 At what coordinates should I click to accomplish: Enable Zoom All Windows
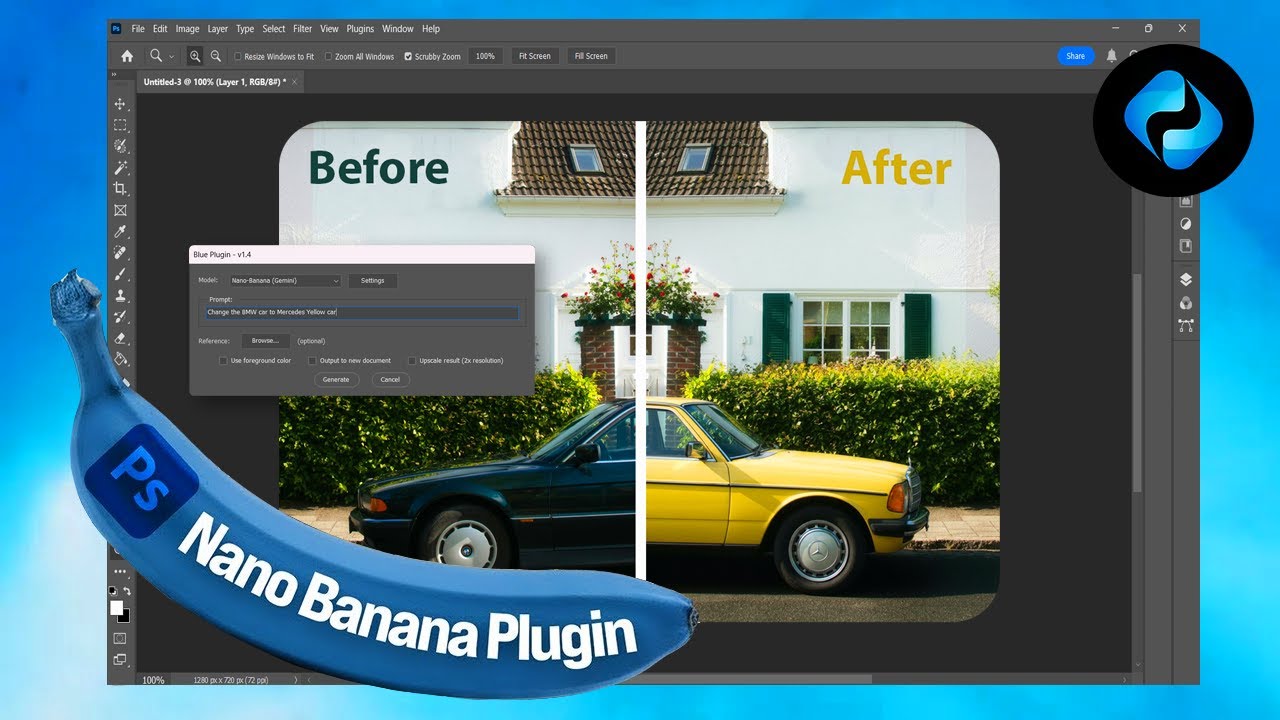pos(328,57)
